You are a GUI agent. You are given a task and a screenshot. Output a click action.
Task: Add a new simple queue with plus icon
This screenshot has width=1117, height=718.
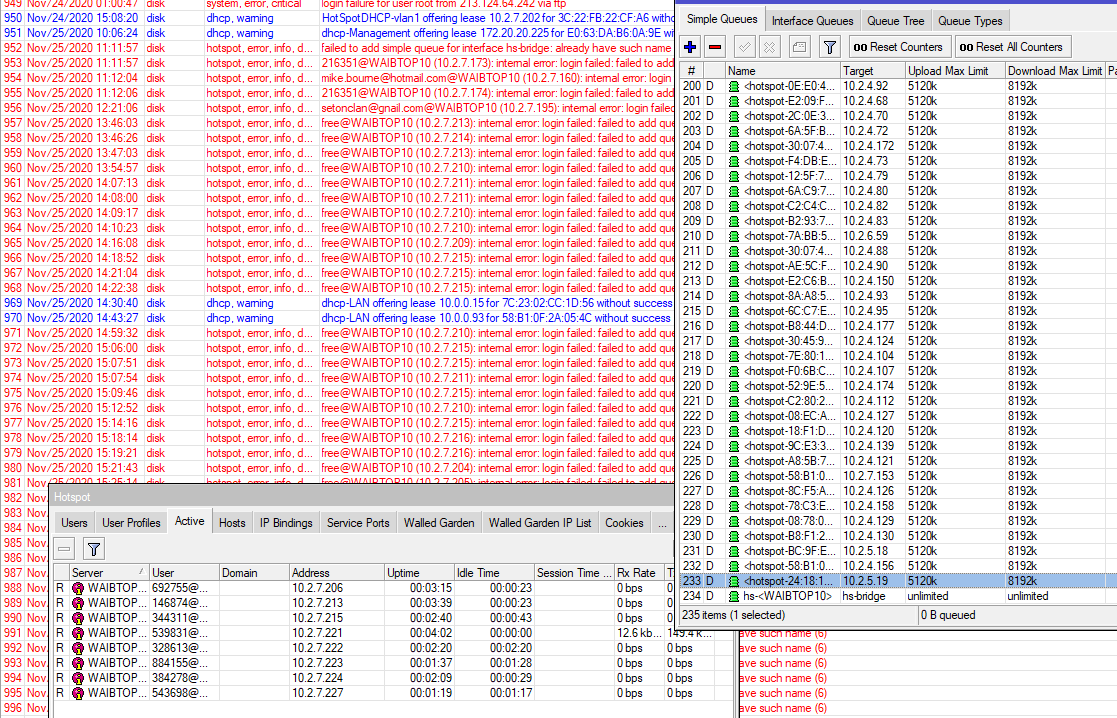pyautogui.click(x=690, y=47)
